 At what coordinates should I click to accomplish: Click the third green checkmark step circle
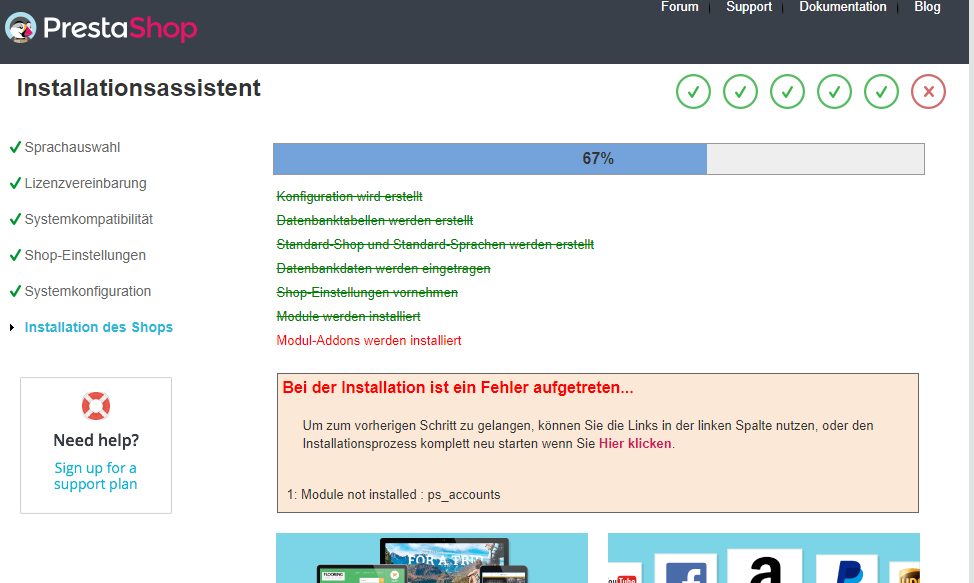coord(788,92)
